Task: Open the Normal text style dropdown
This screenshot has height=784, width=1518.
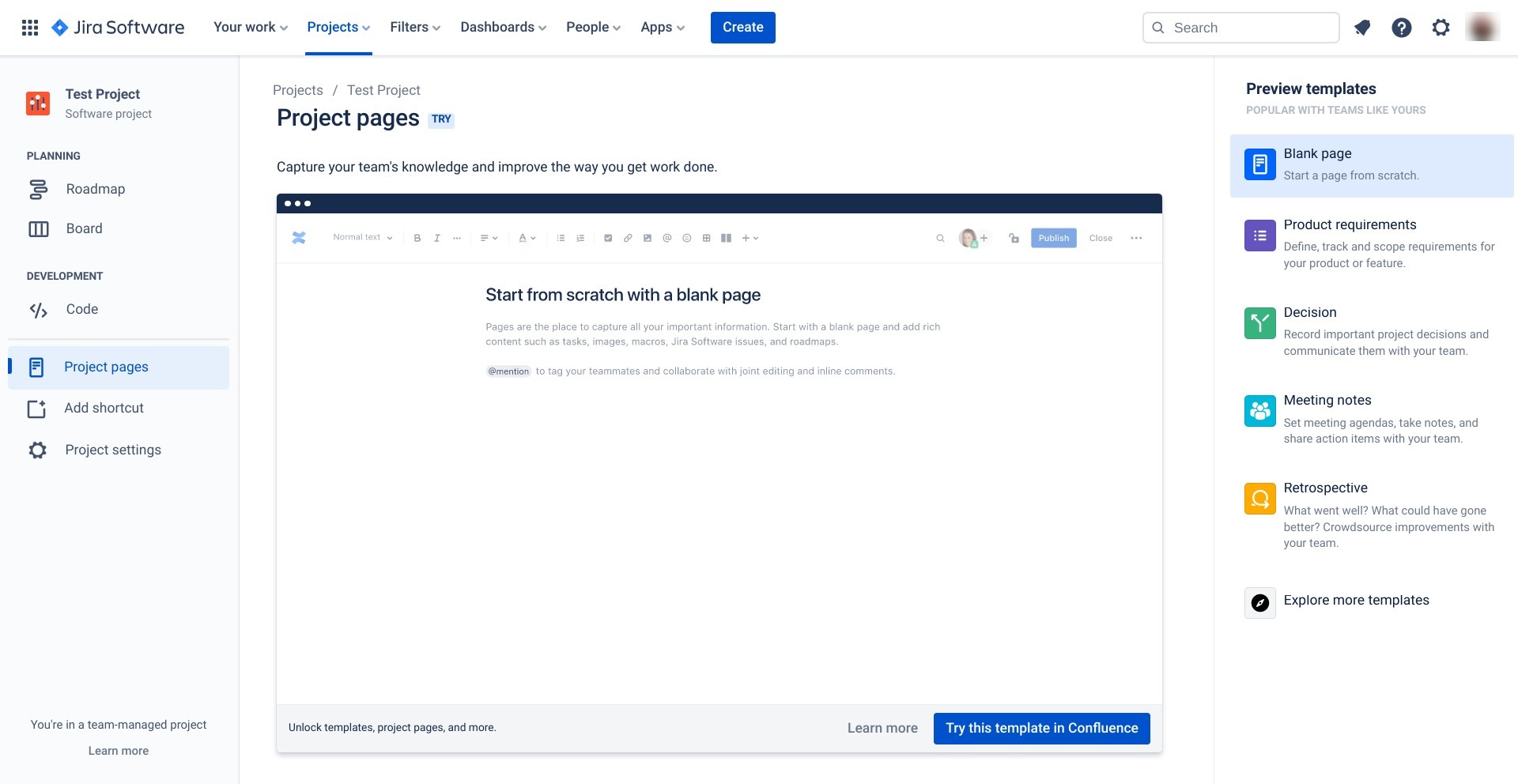Action: 363,237
